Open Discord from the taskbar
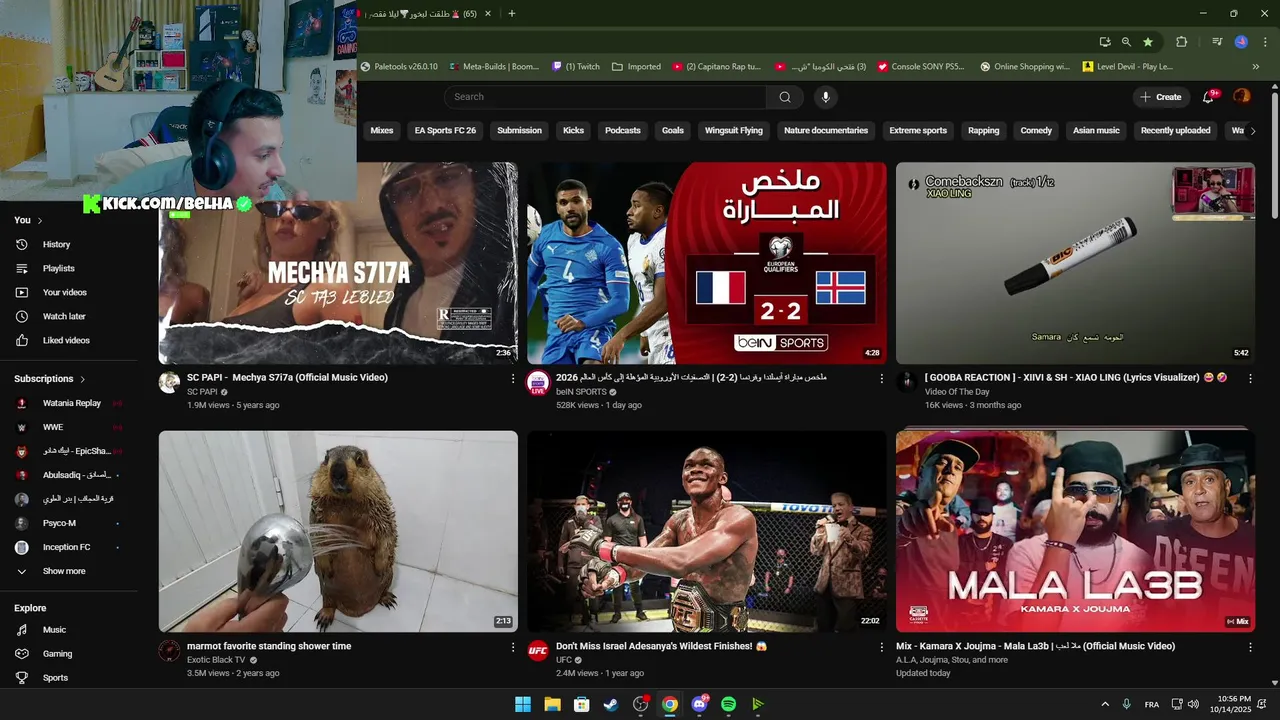1280x720 pixels. (699, 704)
